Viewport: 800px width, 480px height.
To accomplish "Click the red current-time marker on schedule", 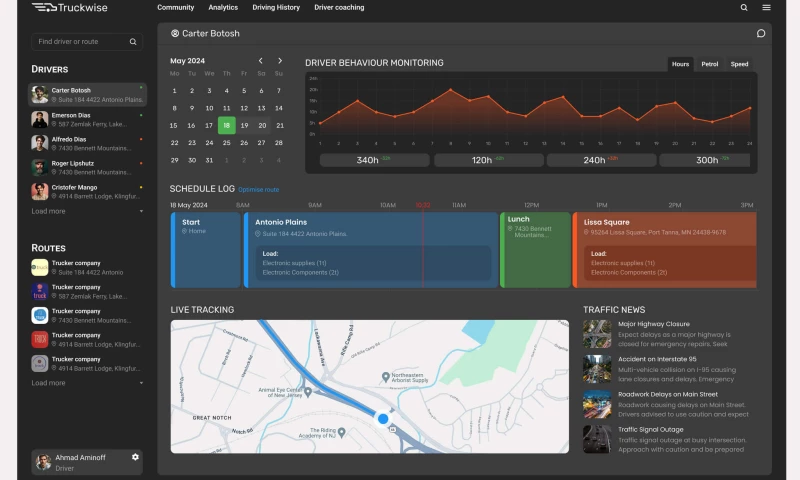I will click(x=423, y=205).
